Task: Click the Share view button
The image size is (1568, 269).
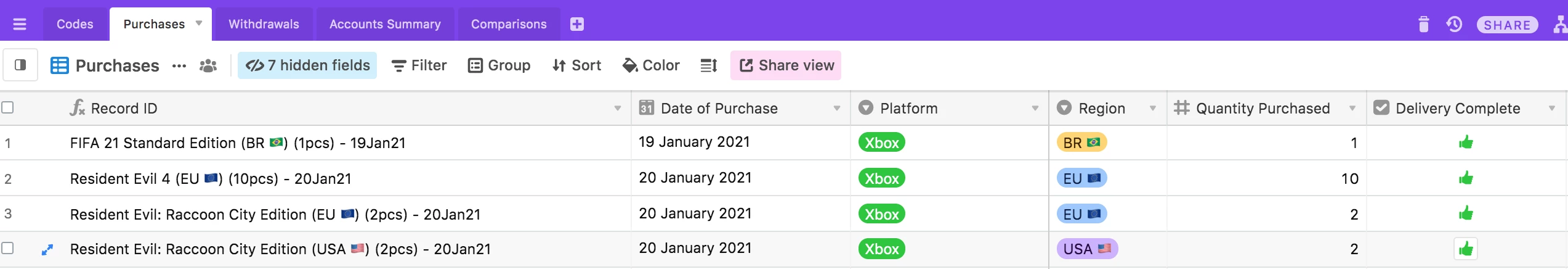Action: click(x=786, y=65)
